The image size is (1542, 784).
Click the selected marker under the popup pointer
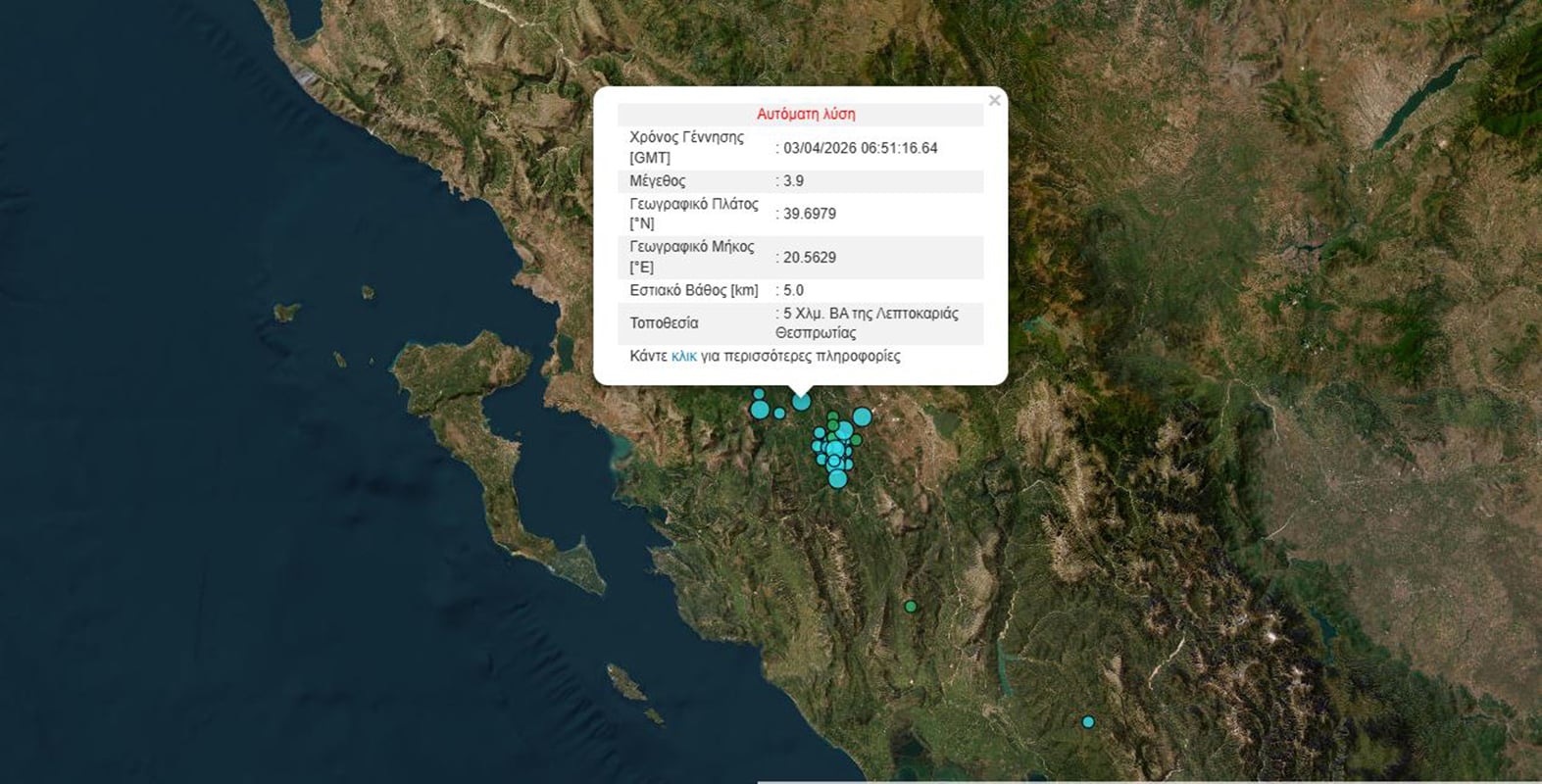pyautogui.click(x=801, y=402)
